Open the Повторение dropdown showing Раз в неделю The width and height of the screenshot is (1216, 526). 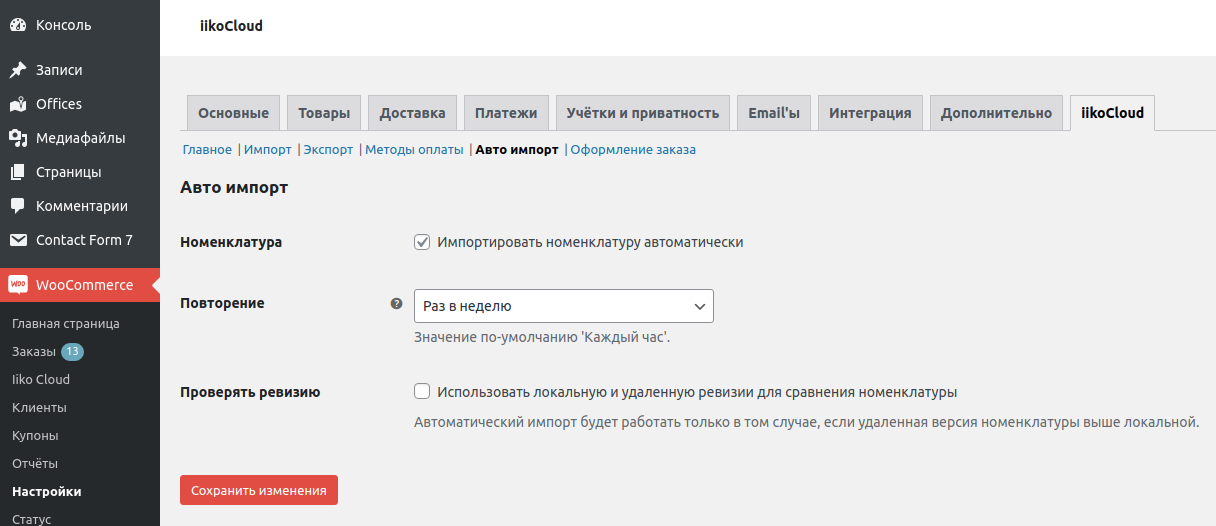pos(564,306)
